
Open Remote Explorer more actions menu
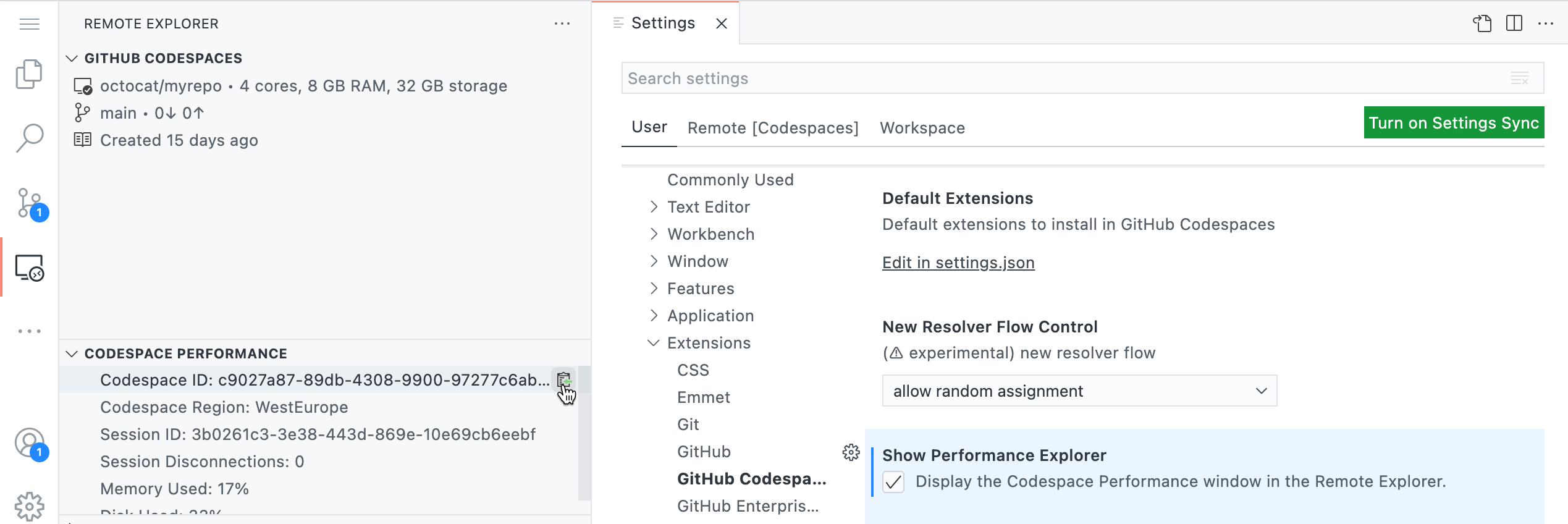562,23
